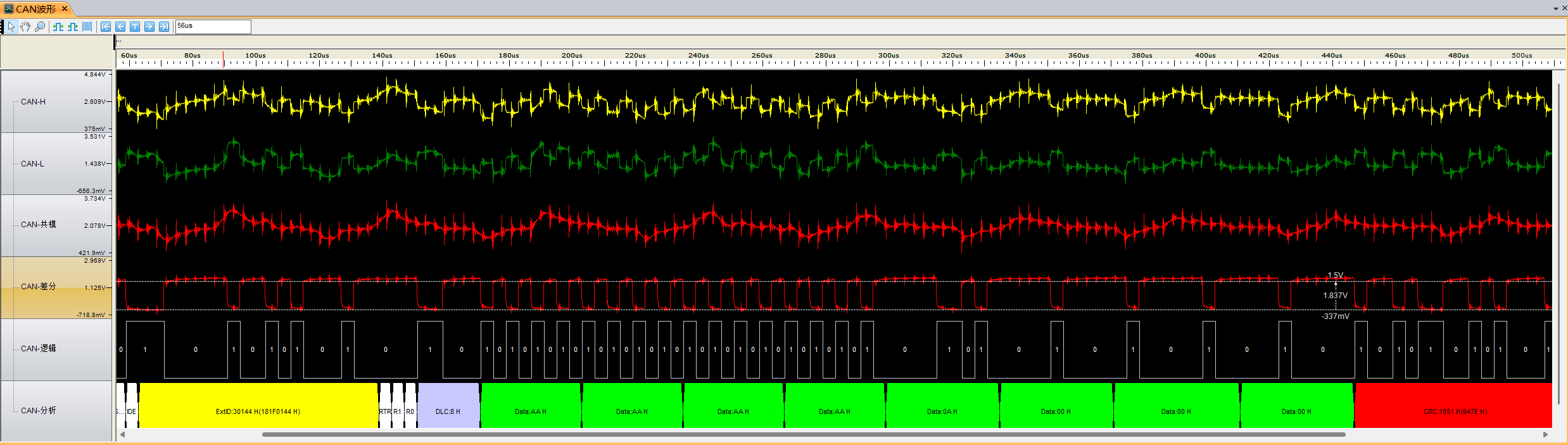Select the CAN-L channel label
The image size is (1568, 445).
pos(32,163)
